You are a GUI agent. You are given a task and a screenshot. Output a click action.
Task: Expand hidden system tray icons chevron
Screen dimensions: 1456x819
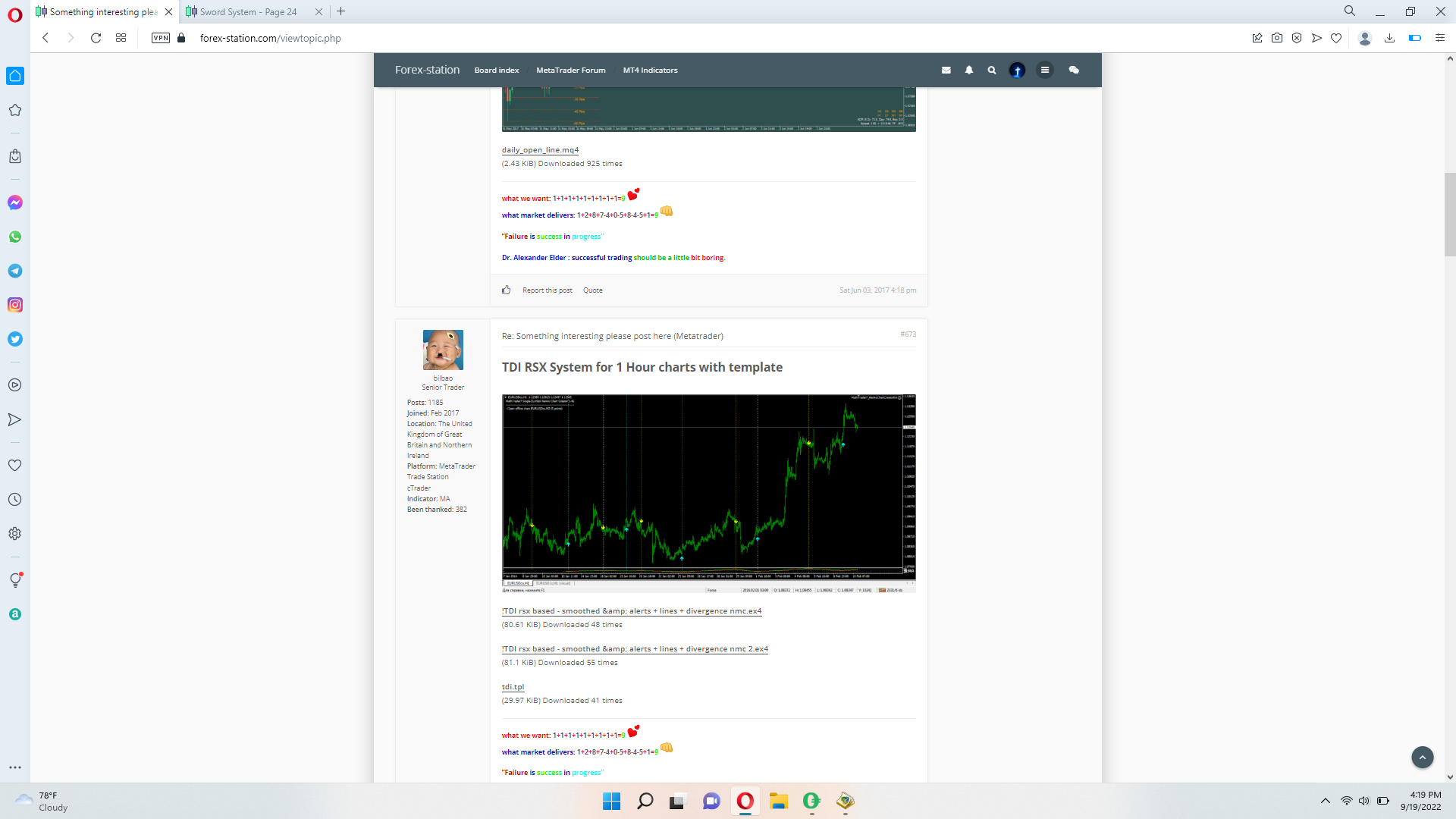point(1325,801)
